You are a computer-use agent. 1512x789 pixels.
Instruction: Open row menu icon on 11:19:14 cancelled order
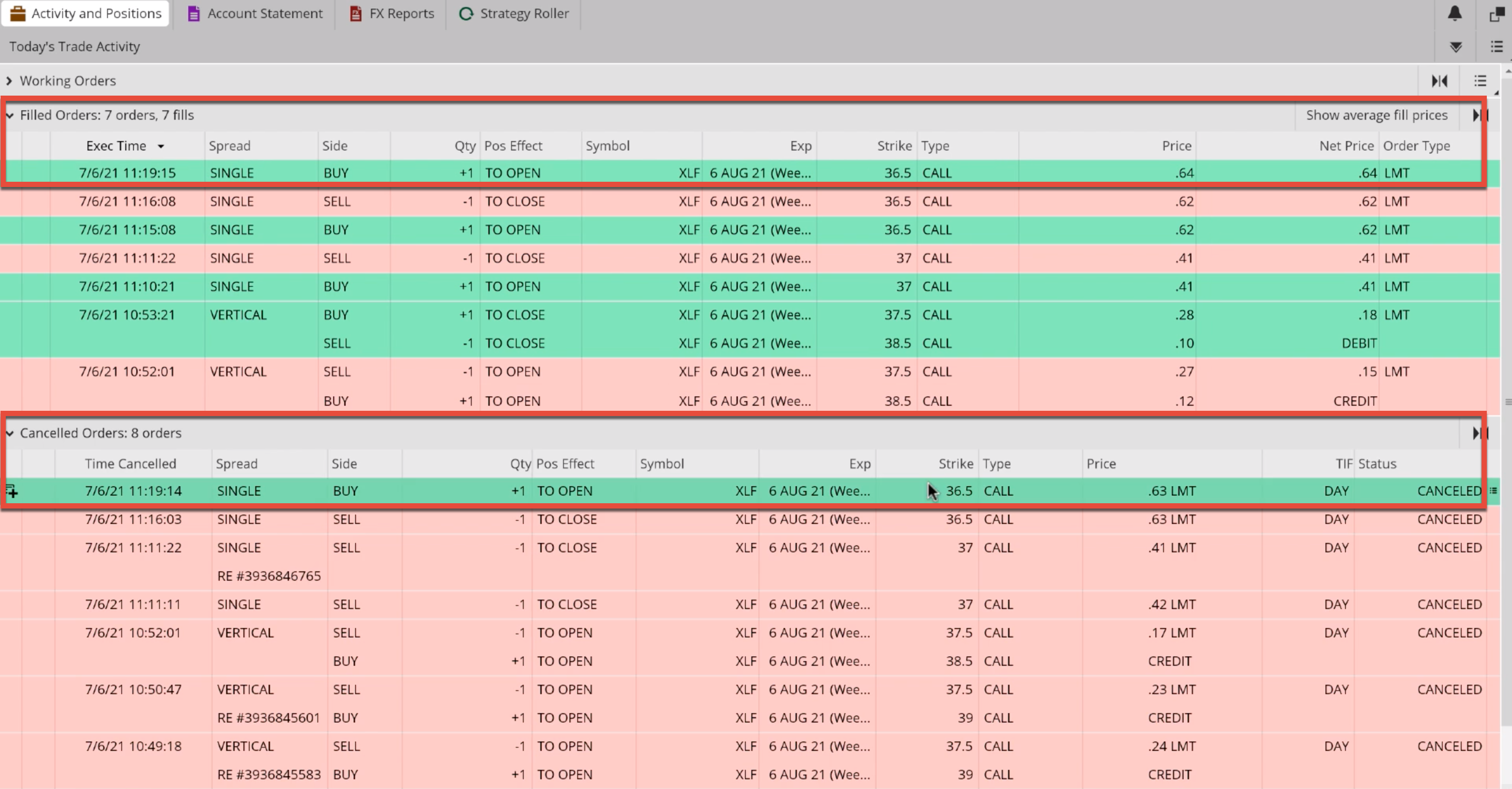[1493, 491]
